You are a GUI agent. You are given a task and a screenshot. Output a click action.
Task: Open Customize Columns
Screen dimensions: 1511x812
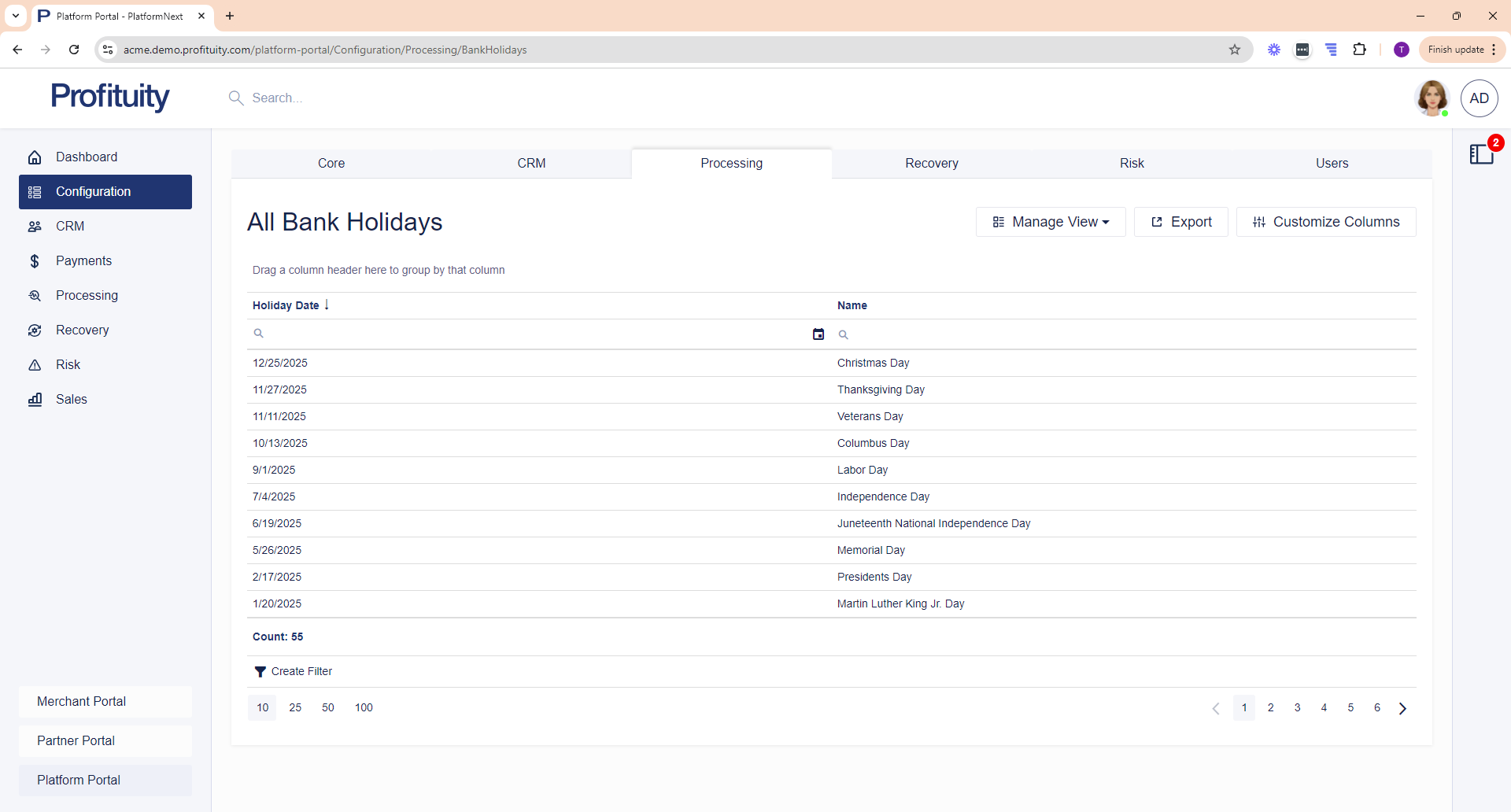point(1326,222)
